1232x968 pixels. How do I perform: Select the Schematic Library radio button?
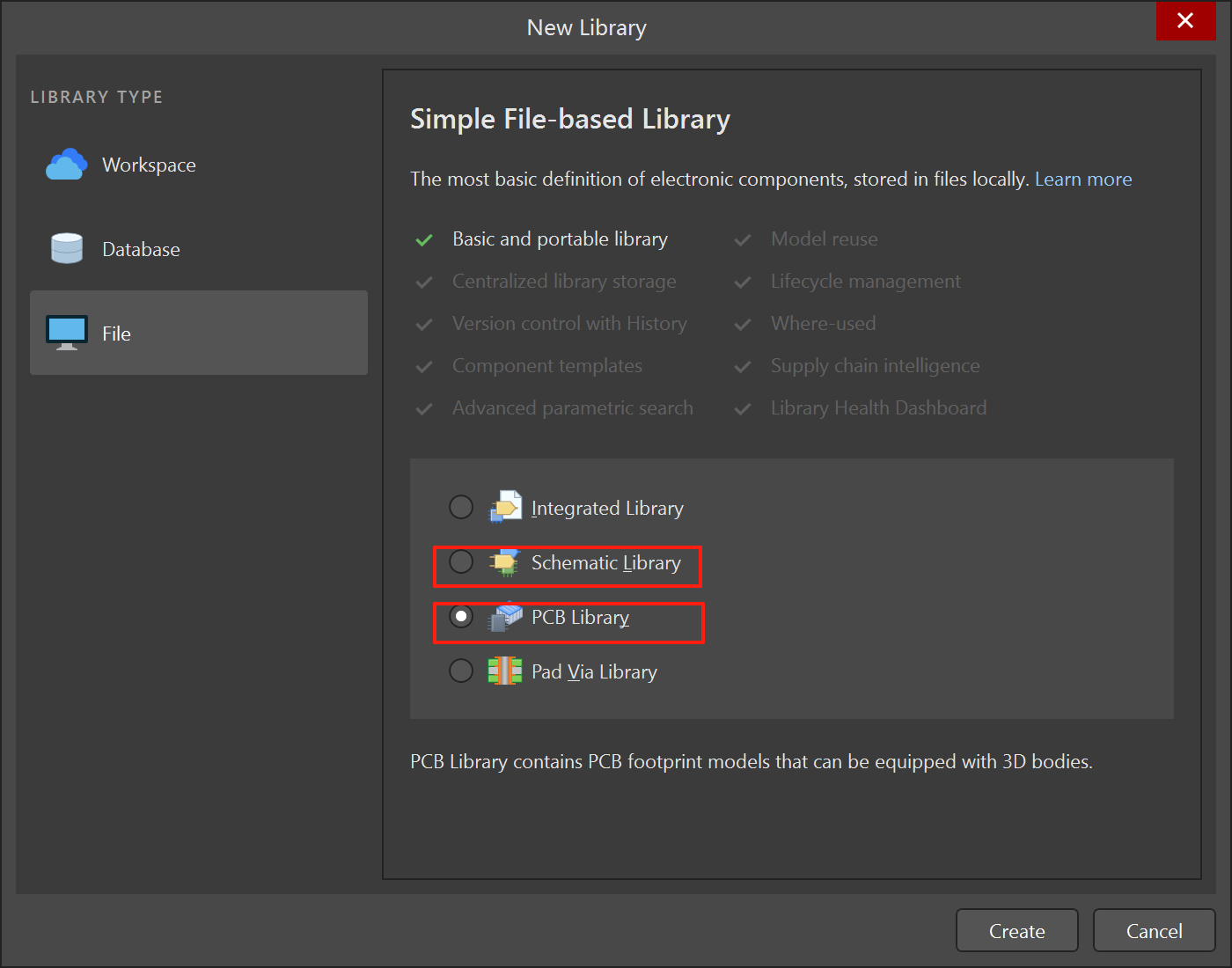pos(461,561)
